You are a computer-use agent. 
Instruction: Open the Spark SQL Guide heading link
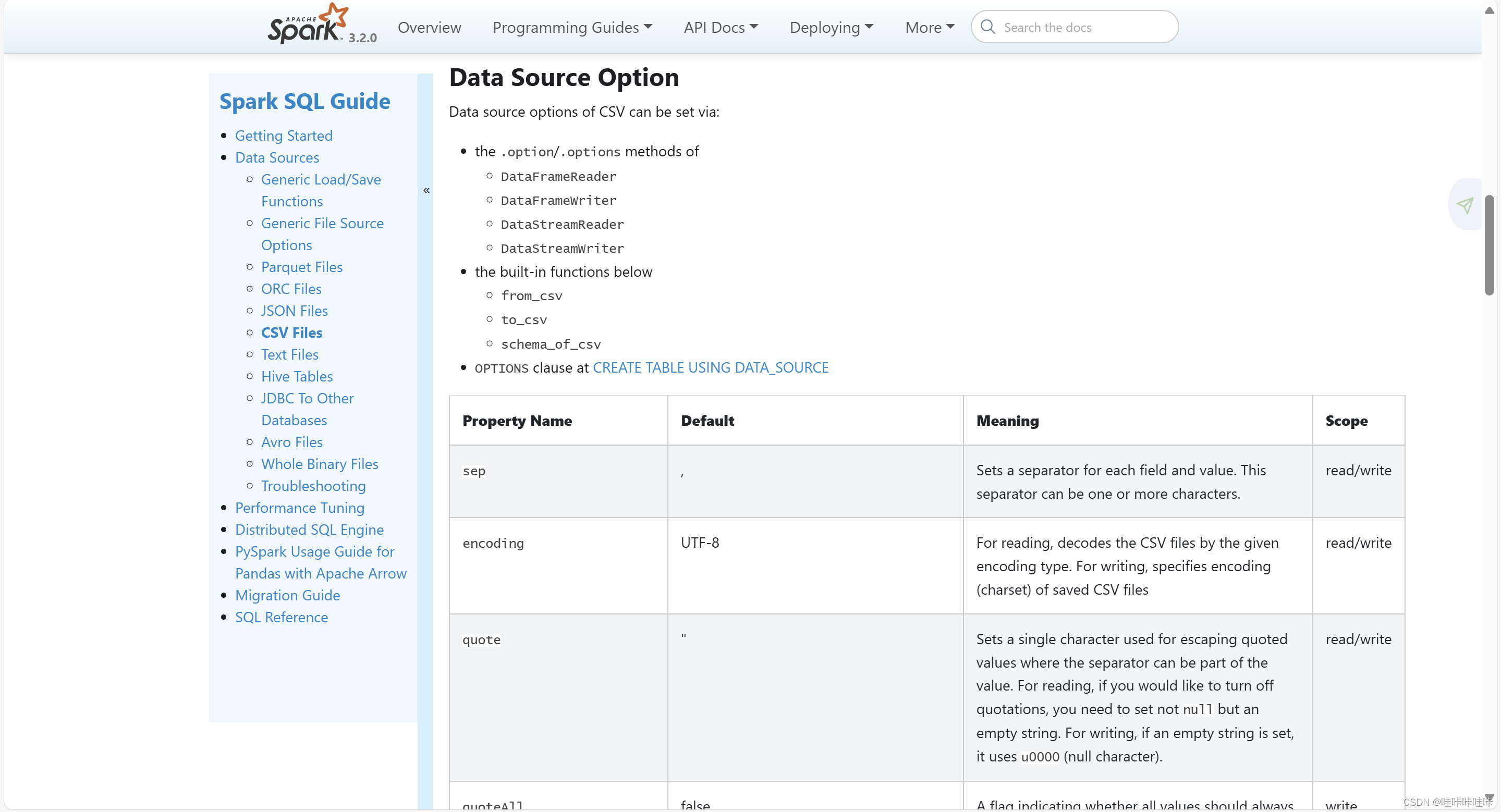click(x=305, y=101)
